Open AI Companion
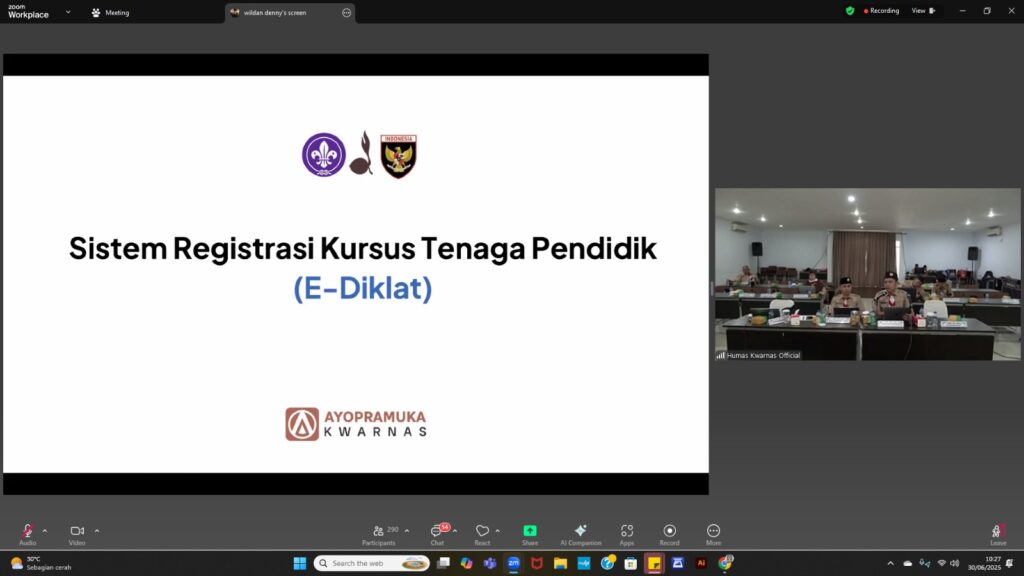1024x576 pixels. click(581, 534)
